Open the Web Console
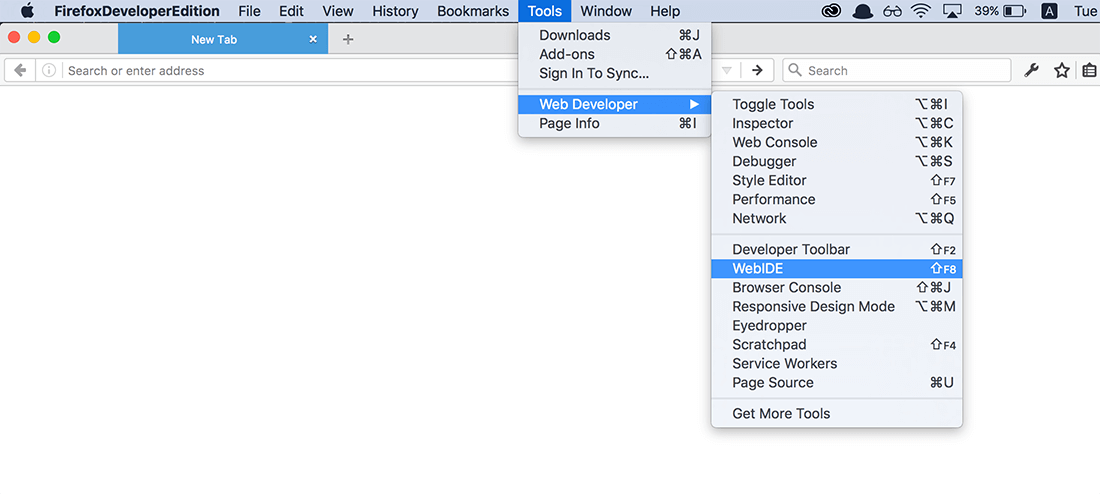This screenshot has height=494, width=1100. 837,142
